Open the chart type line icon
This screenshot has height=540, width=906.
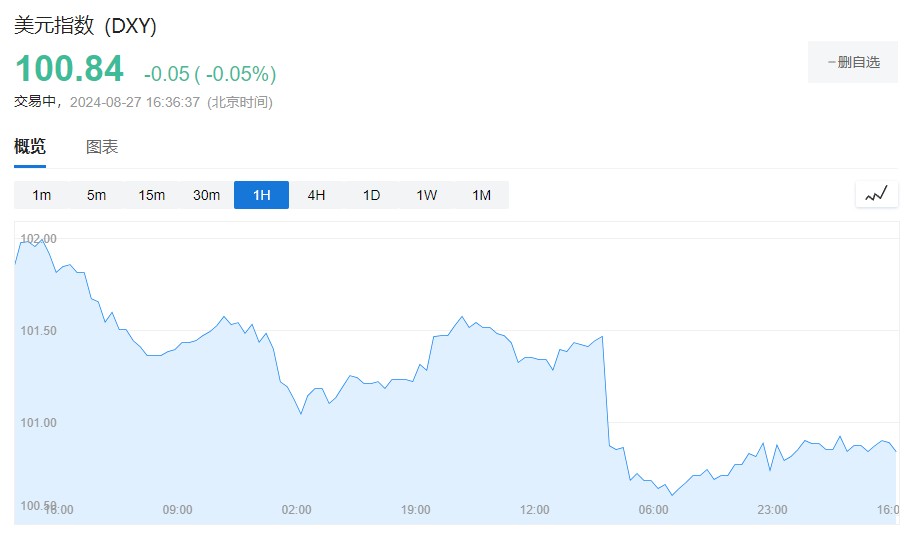coord(876,195)
